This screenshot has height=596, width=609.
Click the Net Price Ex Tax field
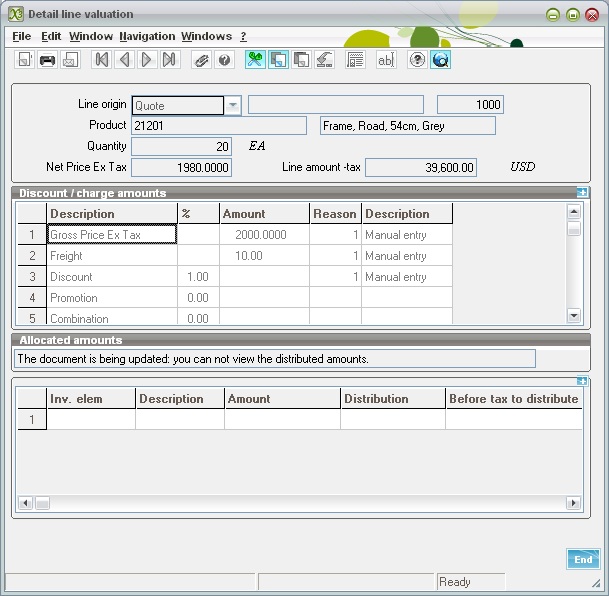[182, 167]
